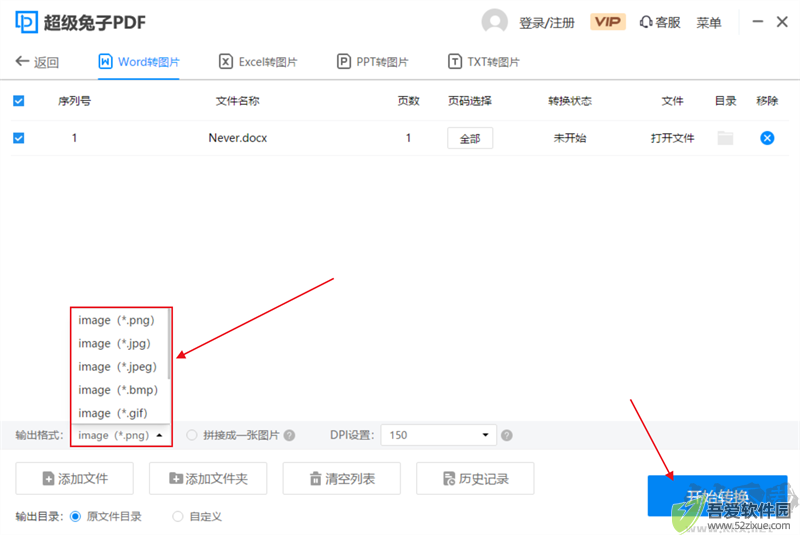Select 自定义 output directory option
This screenshot has height=535, width=800.
pos(178,517)
